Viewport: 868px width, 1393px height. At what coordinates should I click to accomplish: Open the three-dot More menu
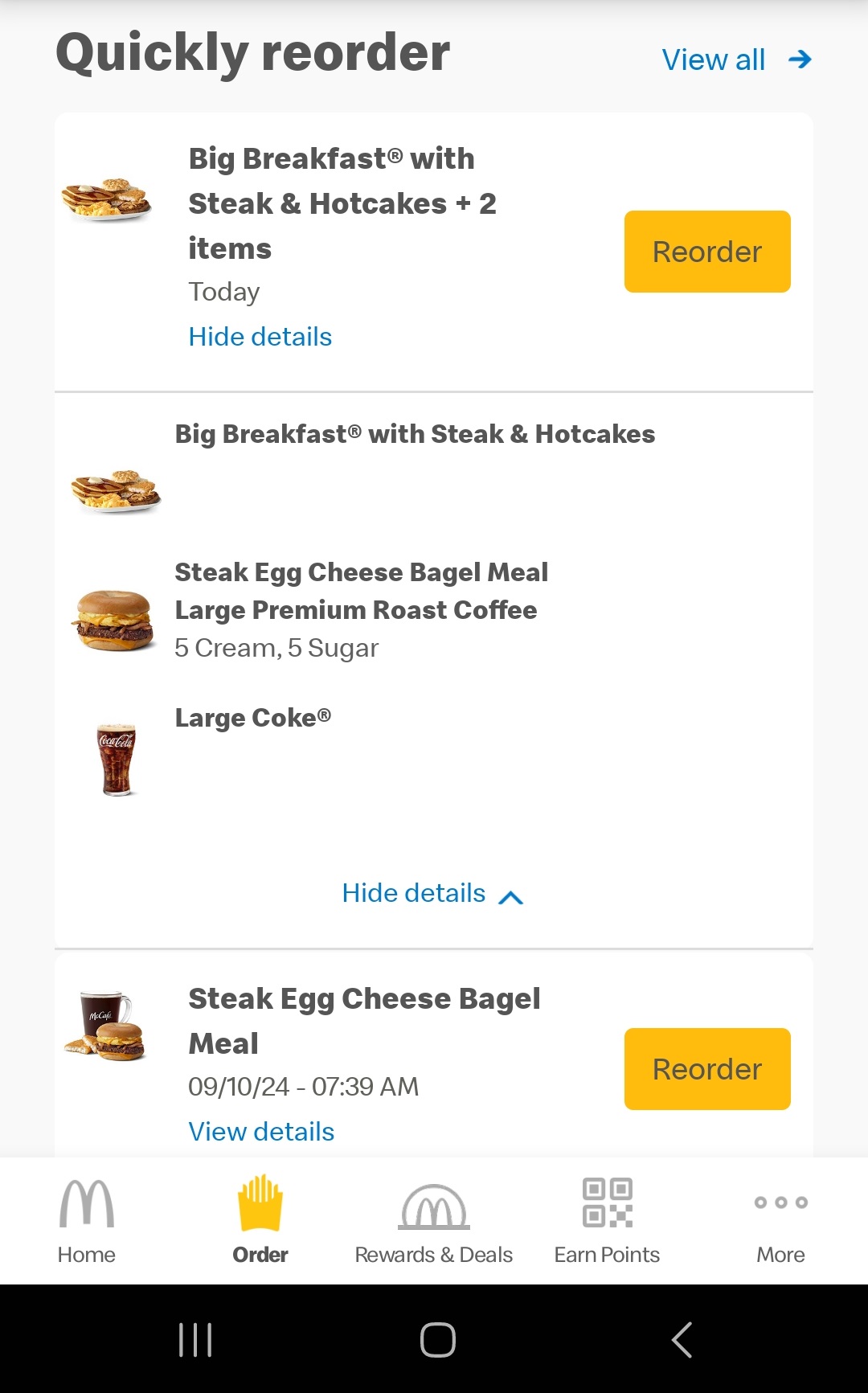(780, 1202)
